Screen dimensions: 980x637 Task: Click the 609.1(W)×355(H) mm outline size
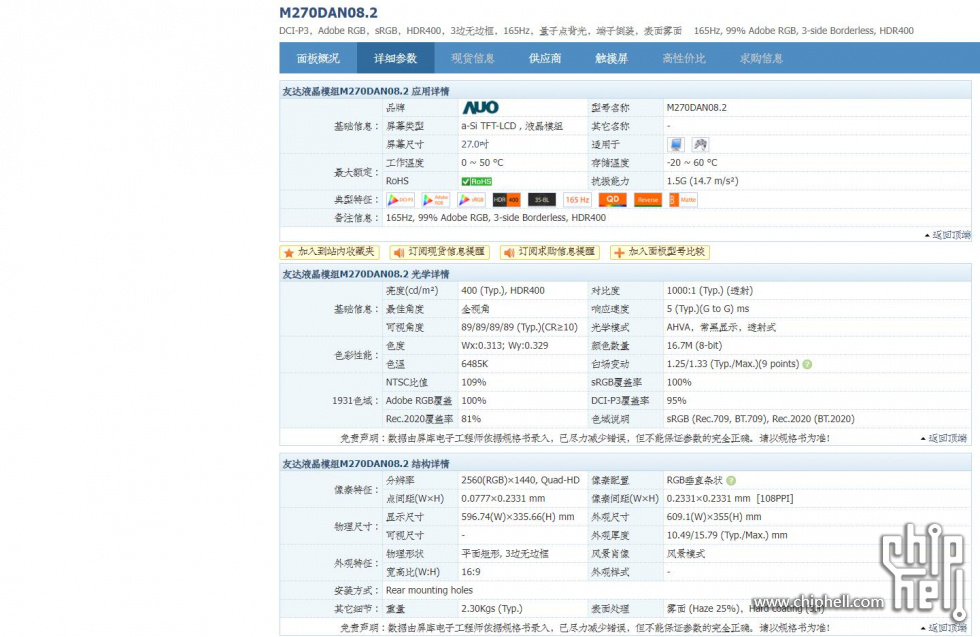714,517
